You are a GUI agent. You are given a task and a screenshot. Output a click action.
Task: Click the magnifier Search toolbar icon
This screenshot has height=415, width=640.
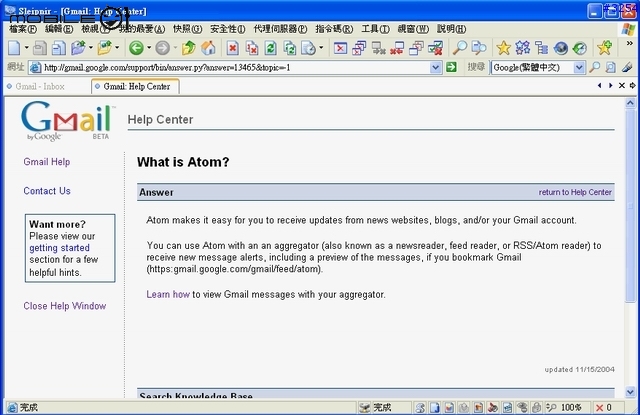[460, 48]
